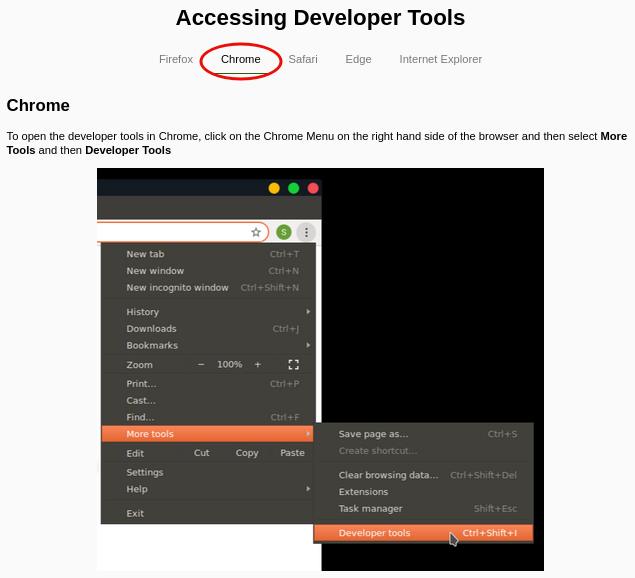Select Find... menu entry

pos(209,417)
